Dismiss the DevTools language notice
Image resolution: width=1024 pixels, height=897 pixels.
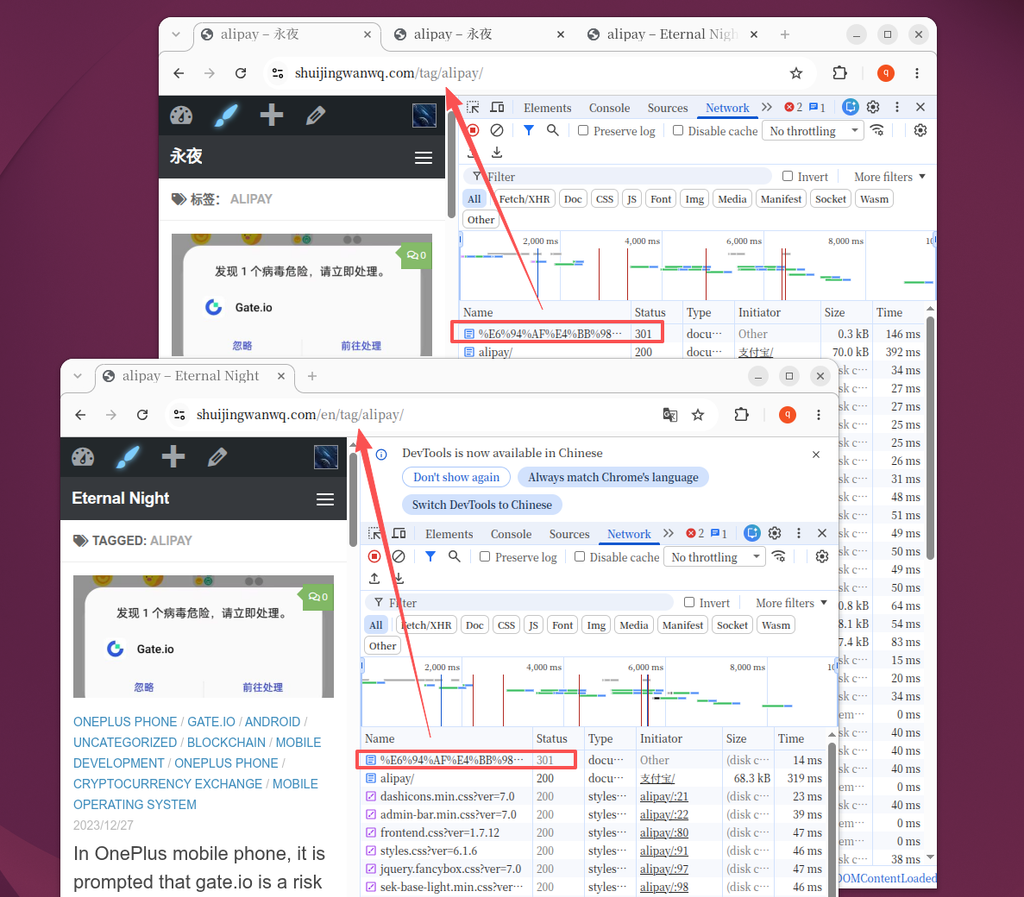pos(816,454)
